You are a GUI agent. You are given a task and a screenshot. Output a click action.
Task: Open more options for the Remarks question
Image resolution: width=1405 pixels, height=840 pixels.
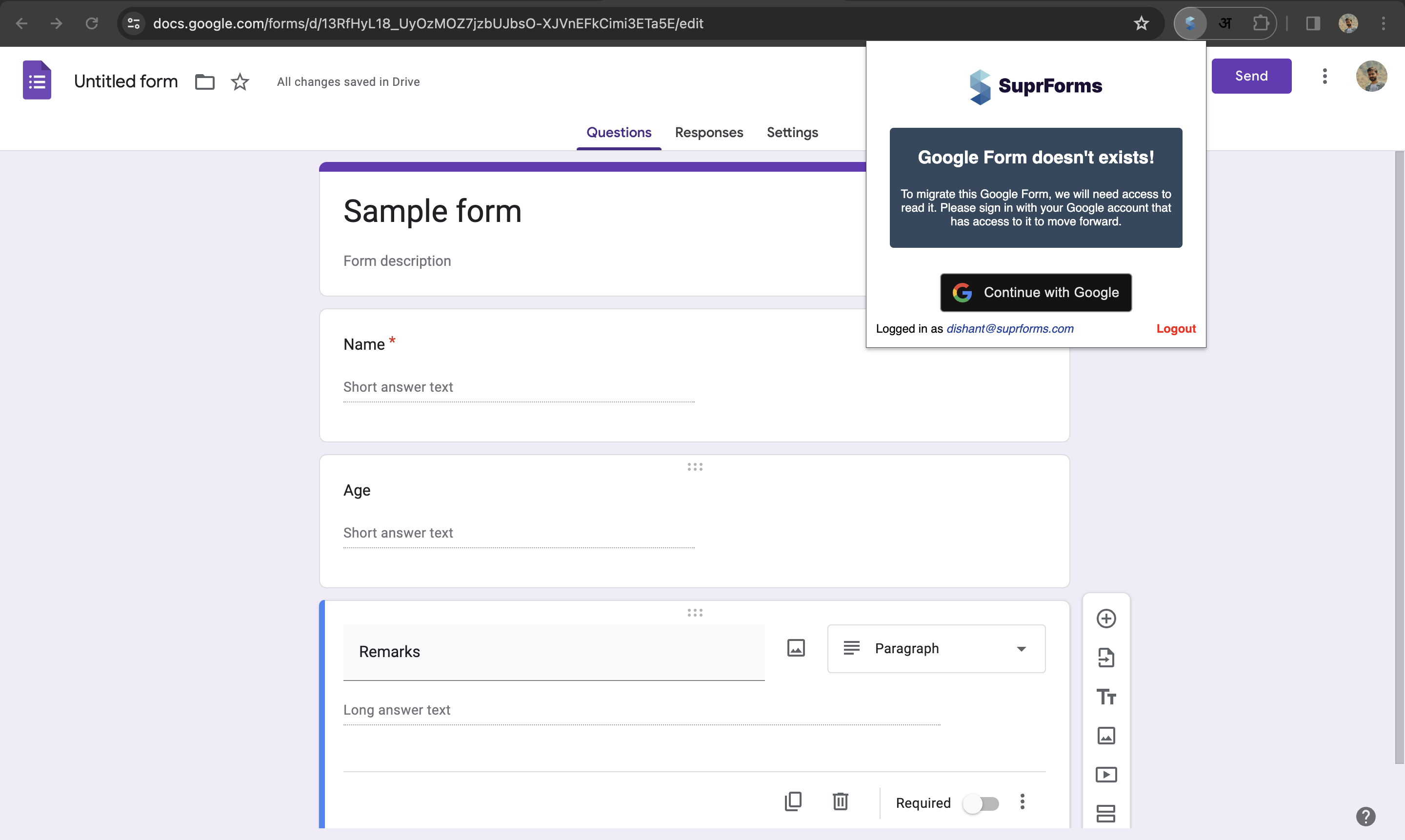pyautogui.click(x=1023, y=801)
